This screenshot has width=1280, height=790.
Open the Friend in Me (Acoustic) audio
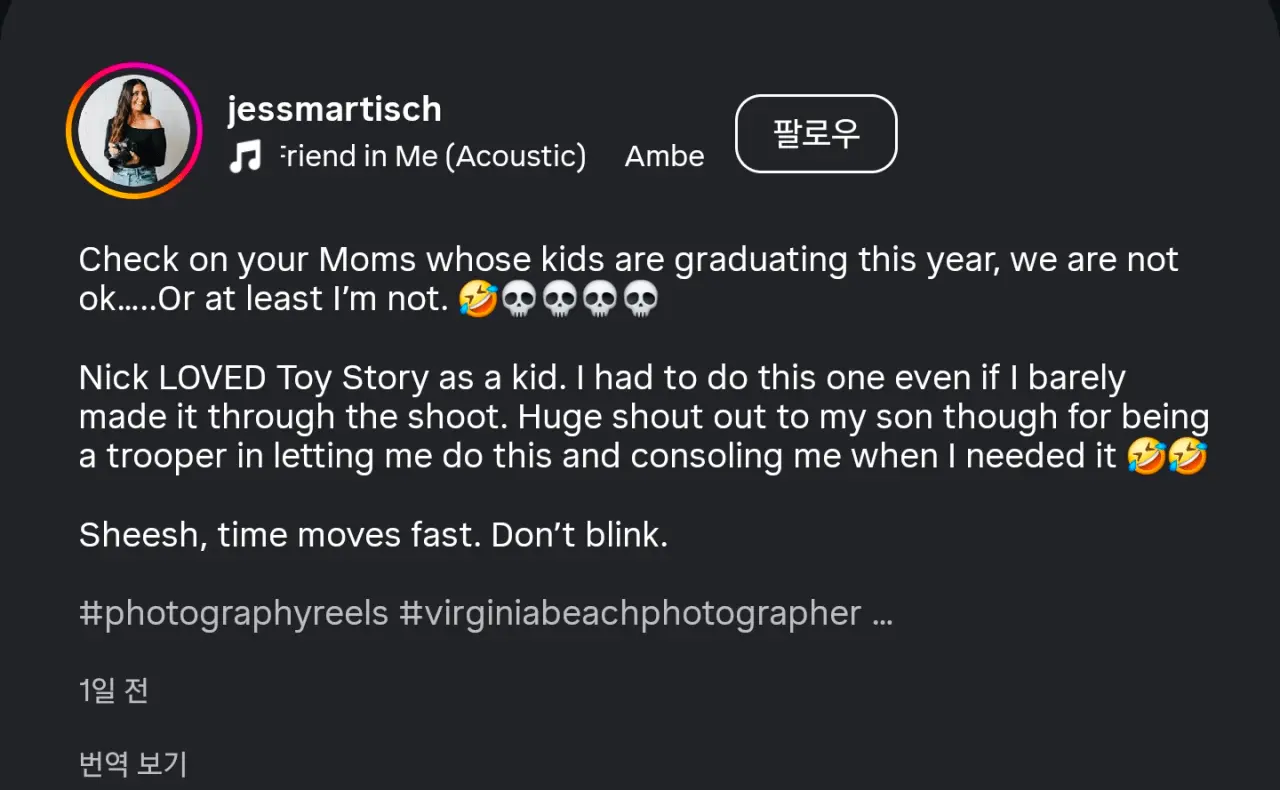point(431,156)
